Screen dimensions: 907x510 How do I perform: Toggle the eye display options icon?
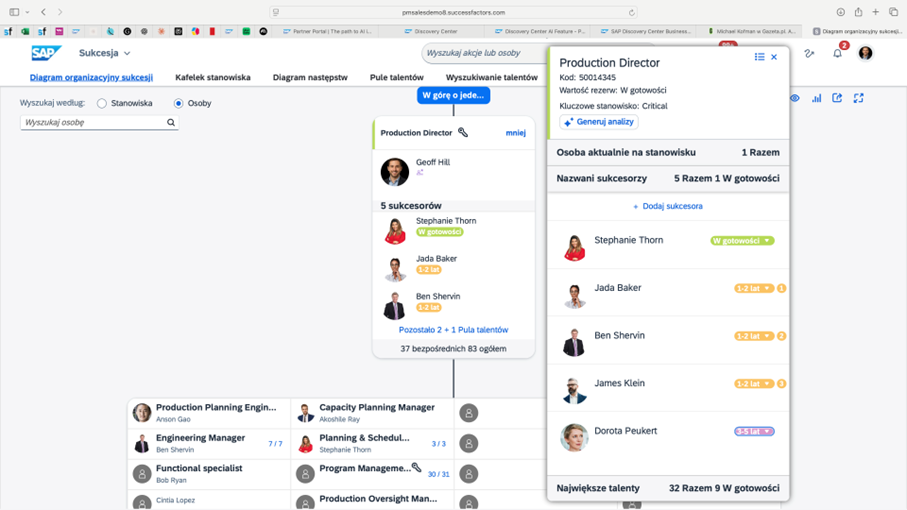tap(795, 98)
